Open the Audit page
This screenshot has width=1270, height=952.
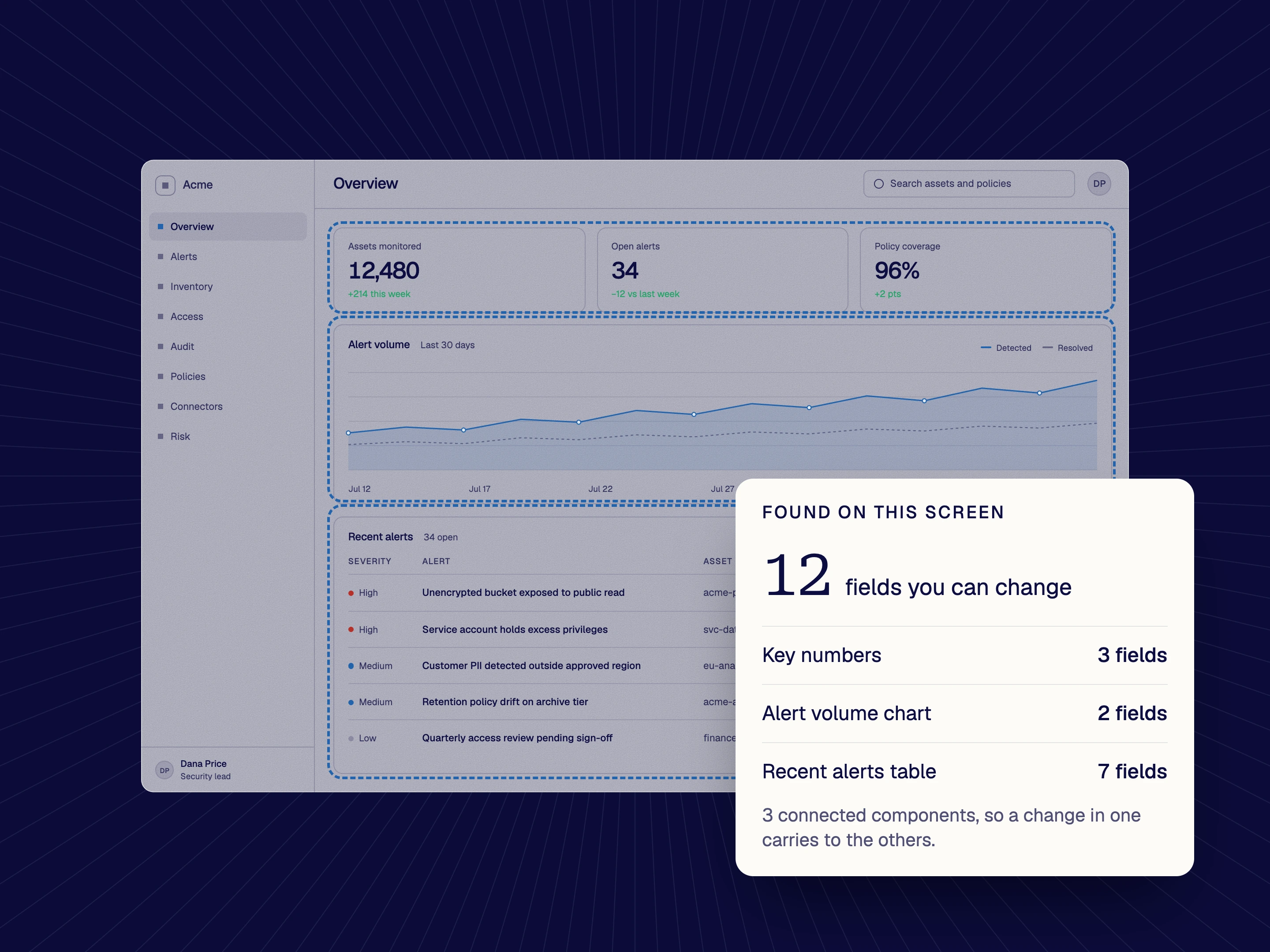pyautogui.click(x=228, y=346)
